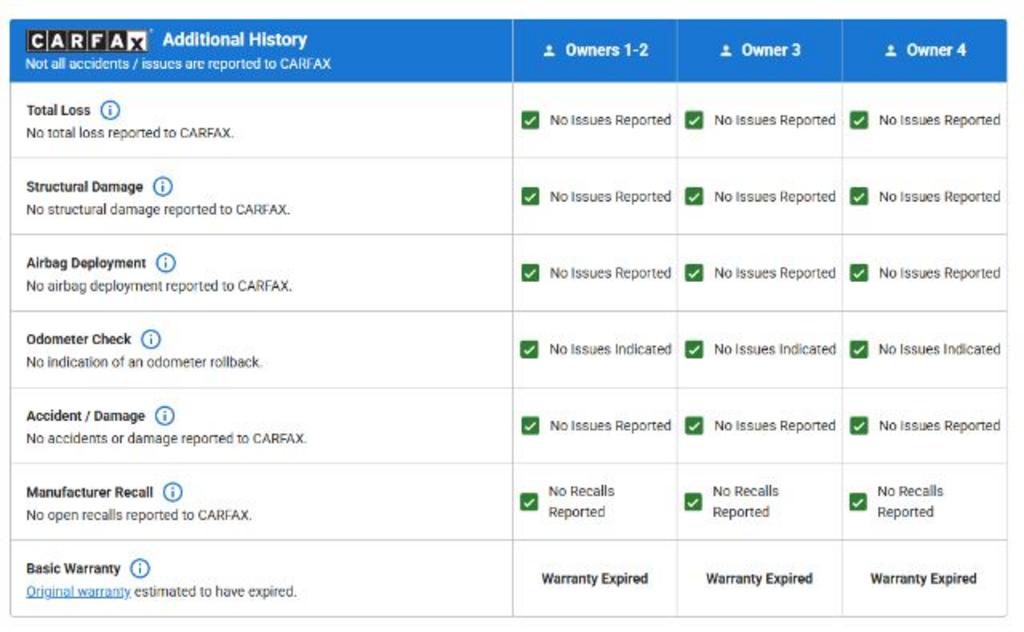Image resolution: width=1024 pixels, height=632 pixels.
Task: Click Warranty Expired under Owner 4
Action: (x=923, y=578)
